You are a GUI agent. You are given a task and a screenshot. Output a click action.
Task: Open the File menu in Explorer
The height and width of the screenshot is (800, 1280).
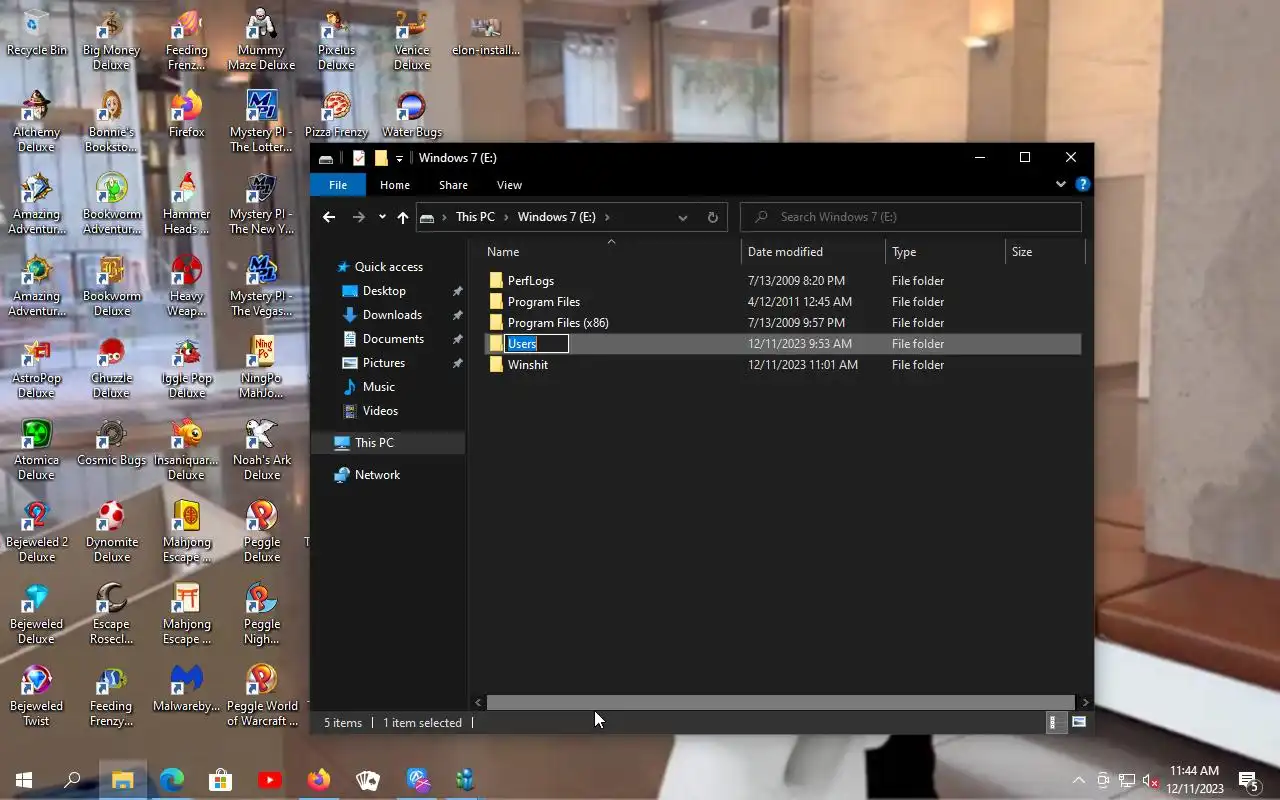pos(338,185)
